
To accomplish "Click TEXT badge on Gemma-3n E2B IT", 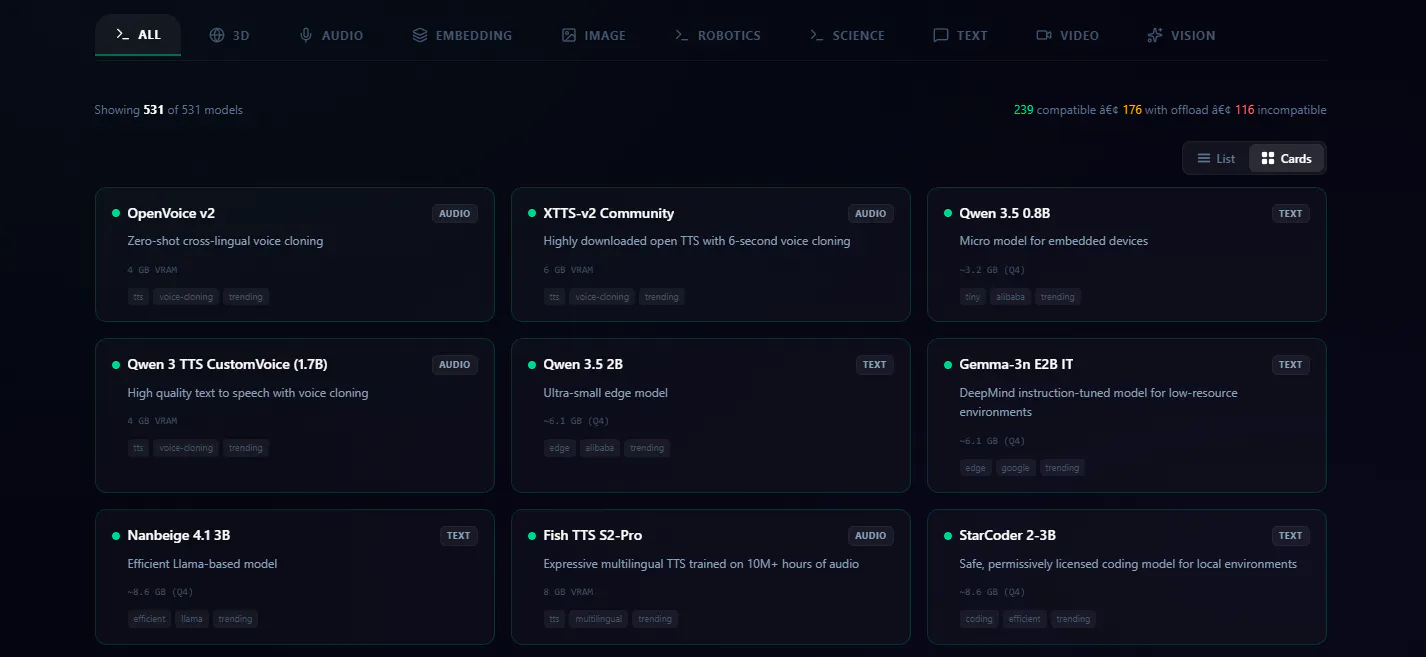I will [1291, 365].
